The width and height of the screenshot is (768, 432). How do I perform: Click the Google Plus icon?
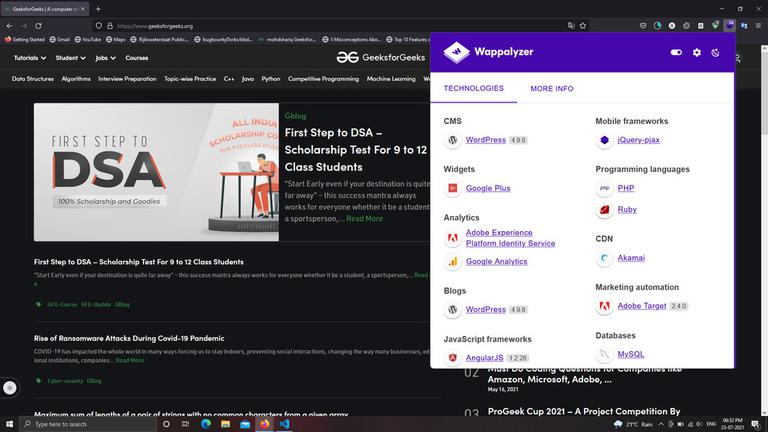click(453, 188)
